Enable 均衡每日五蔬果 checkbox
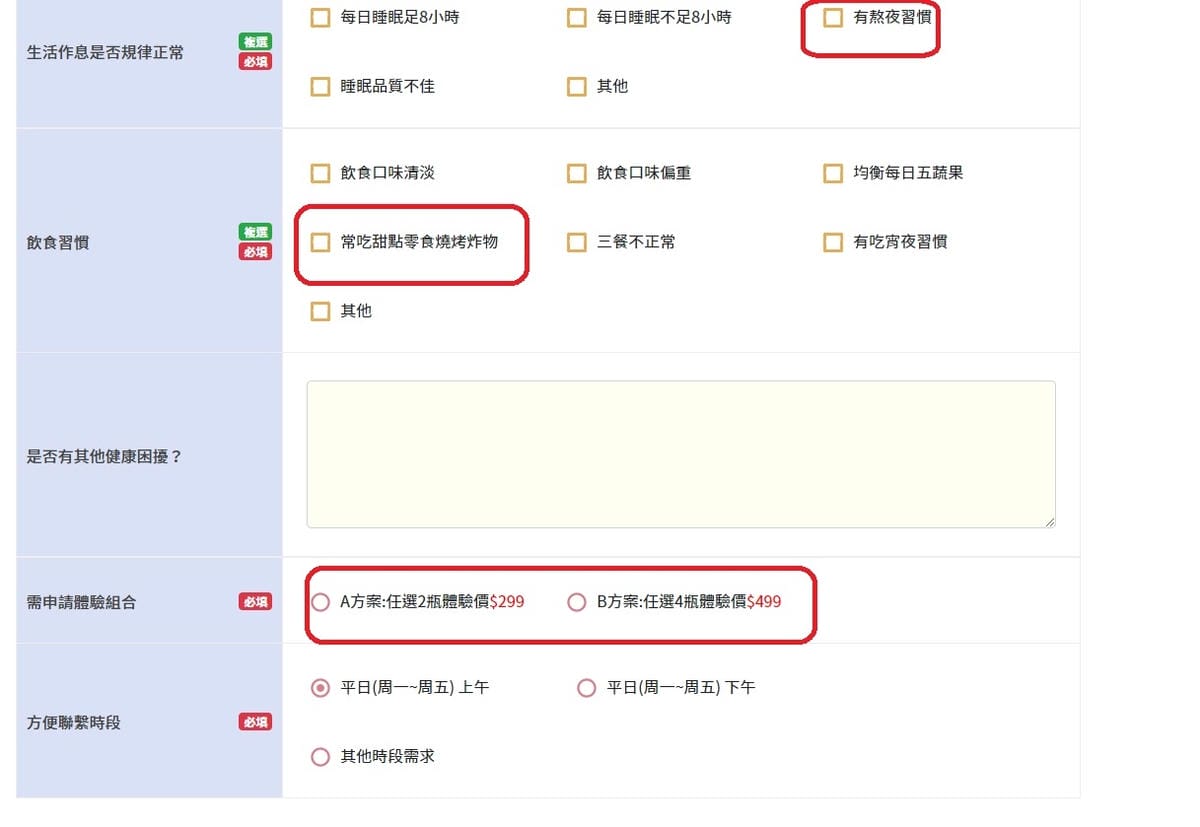The height and width of the screenshot is (827, 1200). point(833,172)
